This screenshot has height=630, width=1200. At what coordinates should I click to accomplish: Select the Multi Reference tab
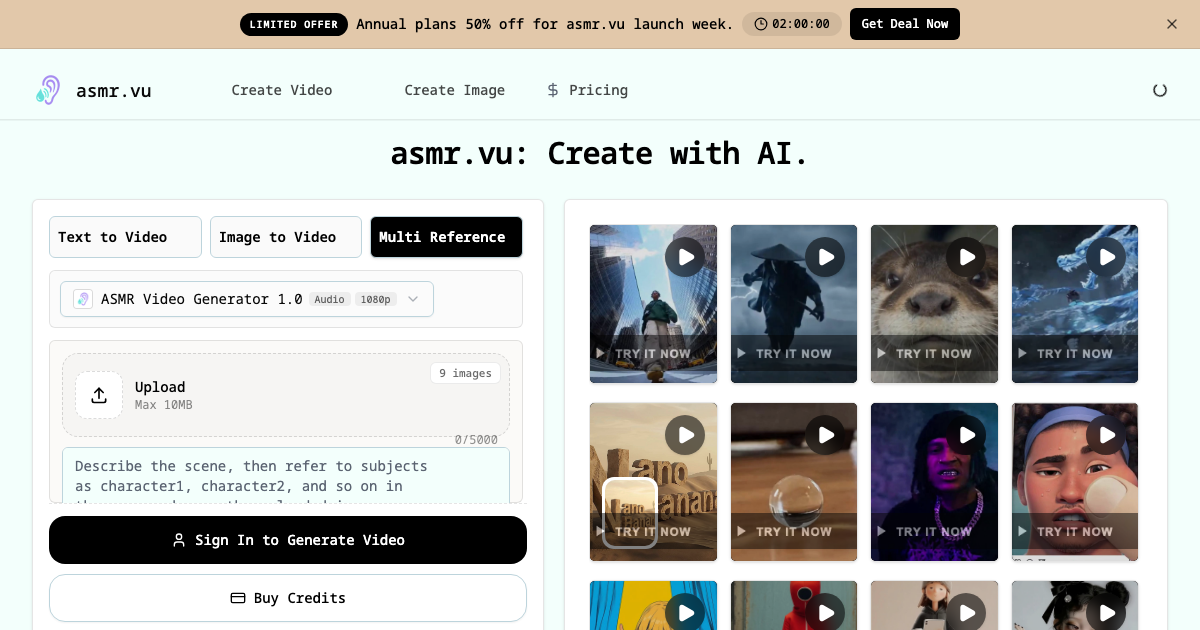coord(446,237)
